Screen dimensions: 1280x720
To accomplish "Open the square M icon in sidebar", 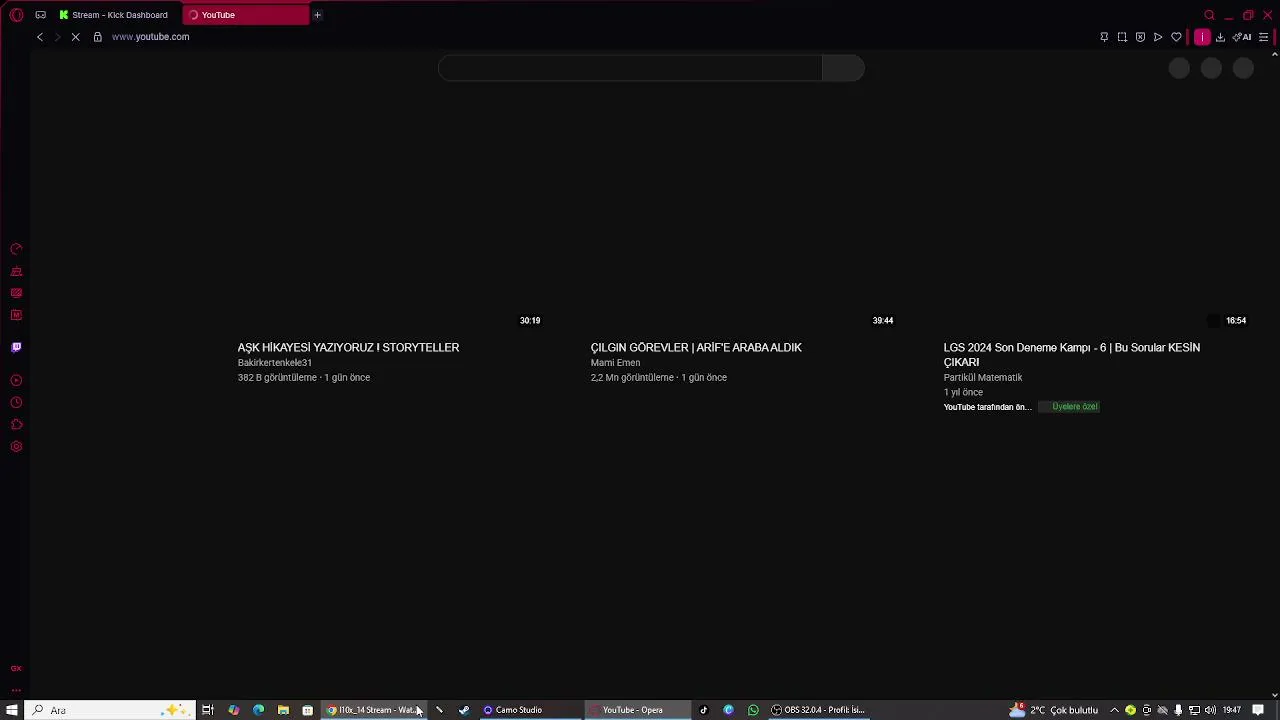I will click(16, 315).
